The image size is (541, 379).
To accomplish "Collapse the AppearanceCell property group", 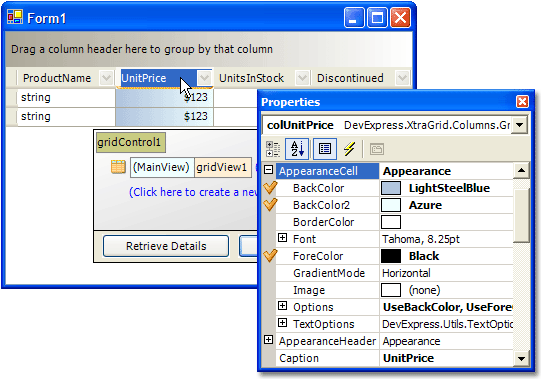I will (x=268, y=170).
